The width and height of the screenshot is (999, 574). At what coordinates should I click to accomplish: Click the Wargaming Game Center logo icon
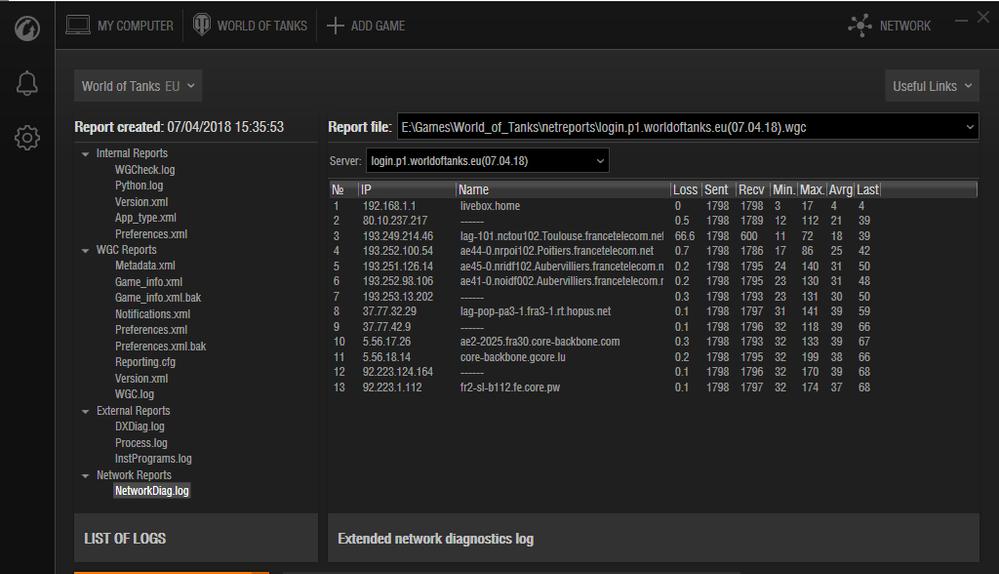coord(27,29)
